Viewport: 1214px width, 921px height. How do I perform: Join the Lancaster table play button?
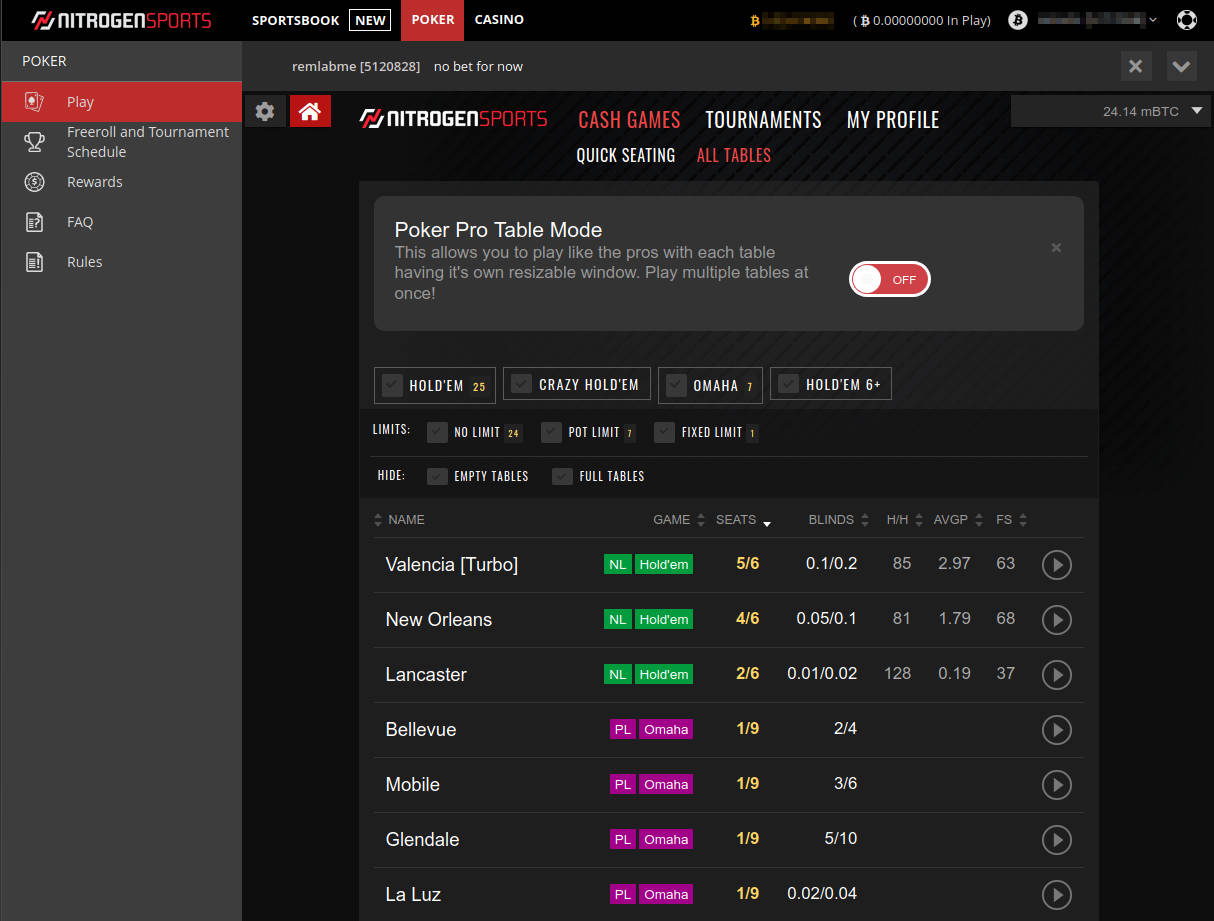click(1056, 675)
